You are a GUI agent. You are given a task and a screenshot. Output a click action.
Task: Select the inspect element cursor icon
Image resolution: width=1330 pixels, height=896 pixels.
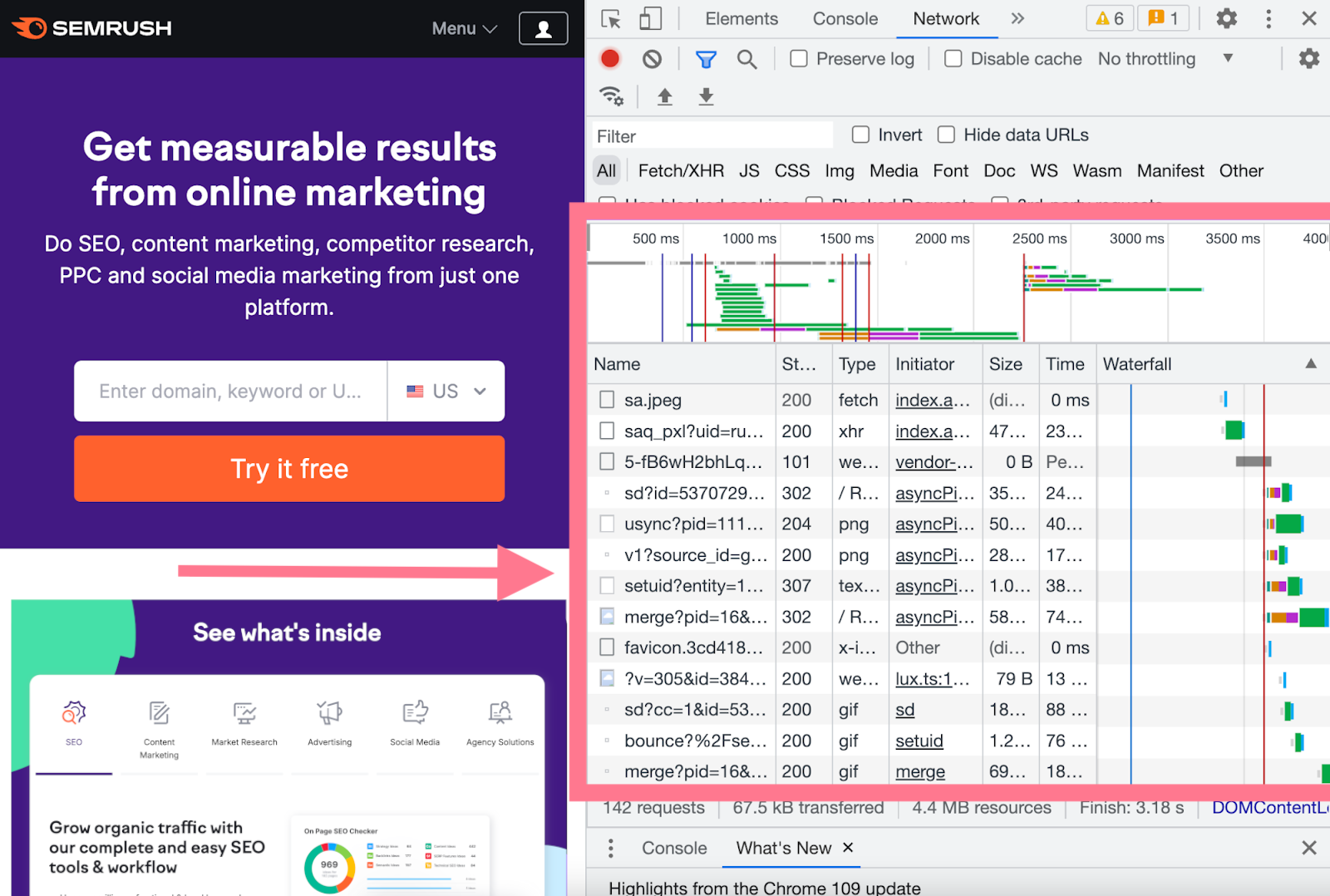click(x=610, y=18)
